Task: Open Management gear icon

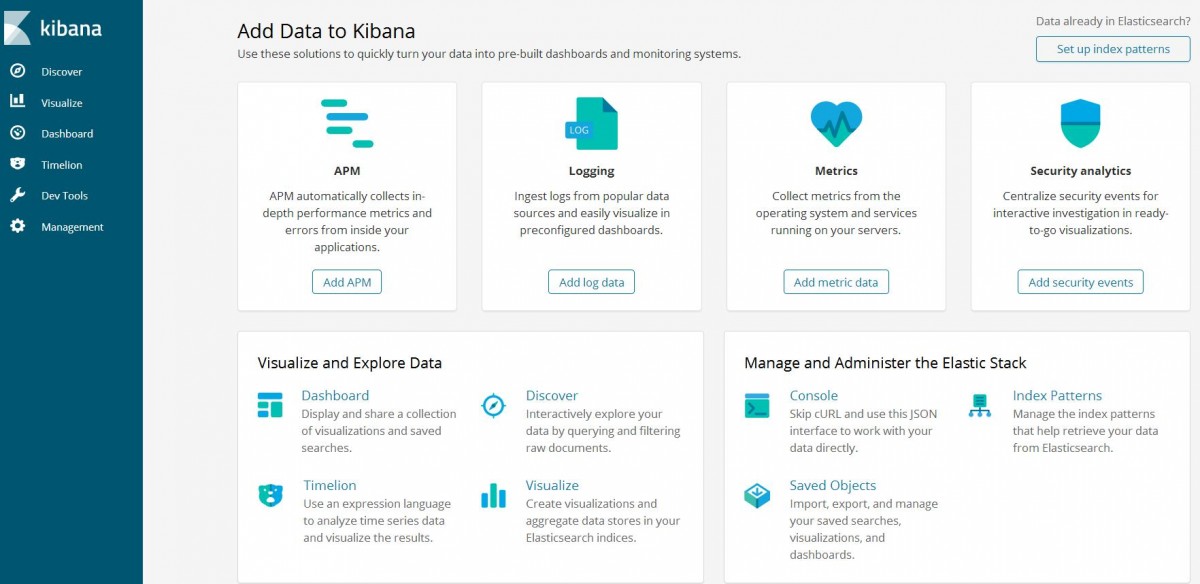Action: (x=17, y=226)
